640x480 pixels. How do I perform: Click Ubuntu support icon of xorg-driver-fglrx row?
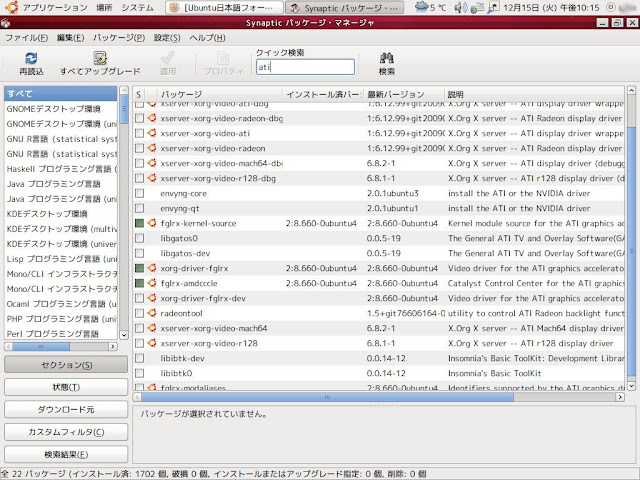tap(152, 268)
